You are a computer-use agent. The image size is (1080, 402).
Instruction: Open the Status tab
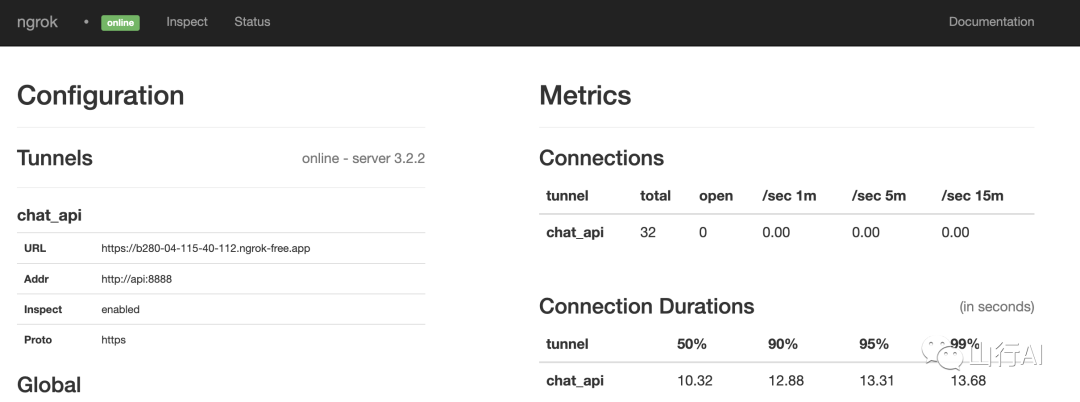click(x=252, y=22)
